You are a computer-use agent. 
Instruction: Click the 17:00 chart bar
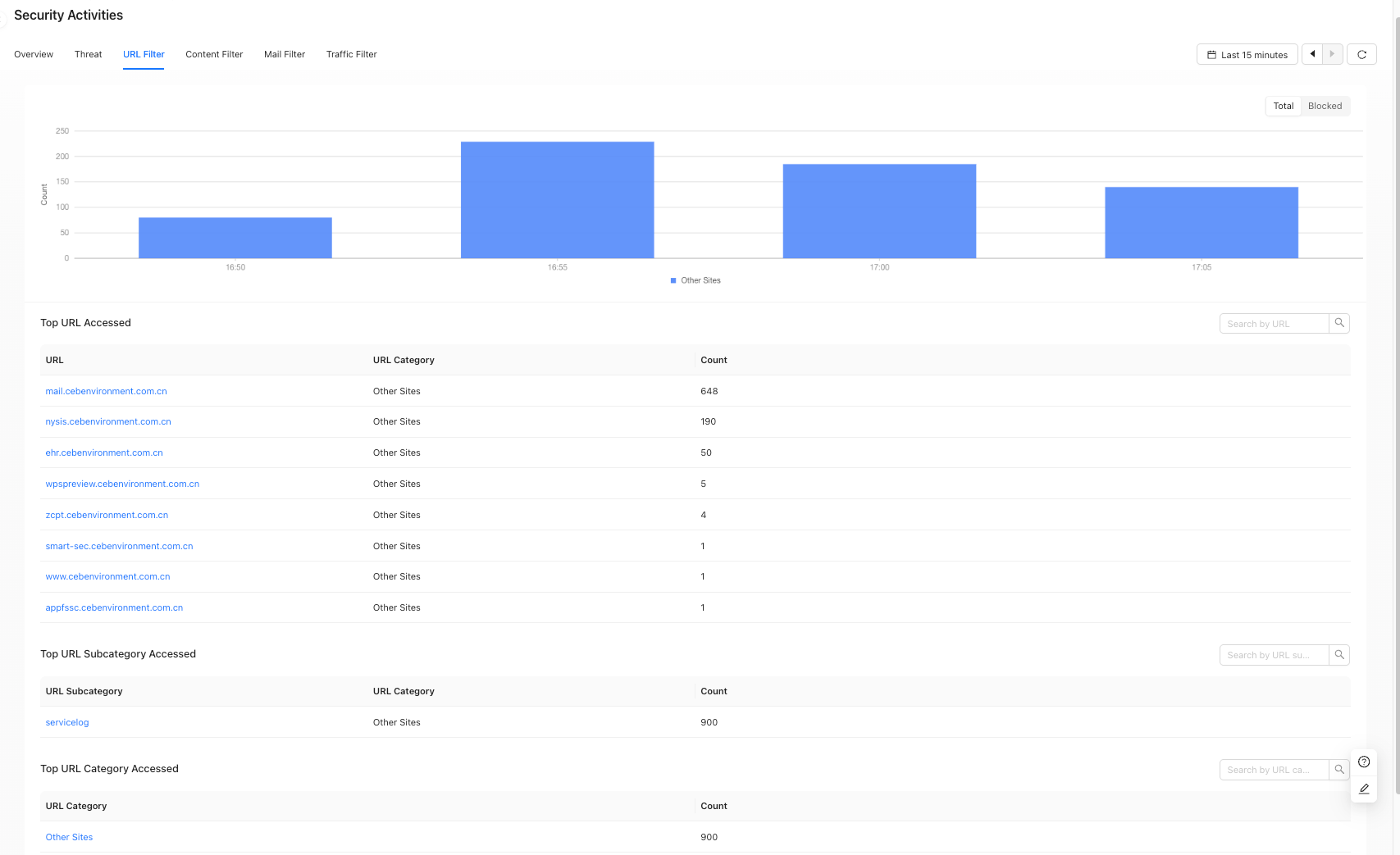[879, 211]
